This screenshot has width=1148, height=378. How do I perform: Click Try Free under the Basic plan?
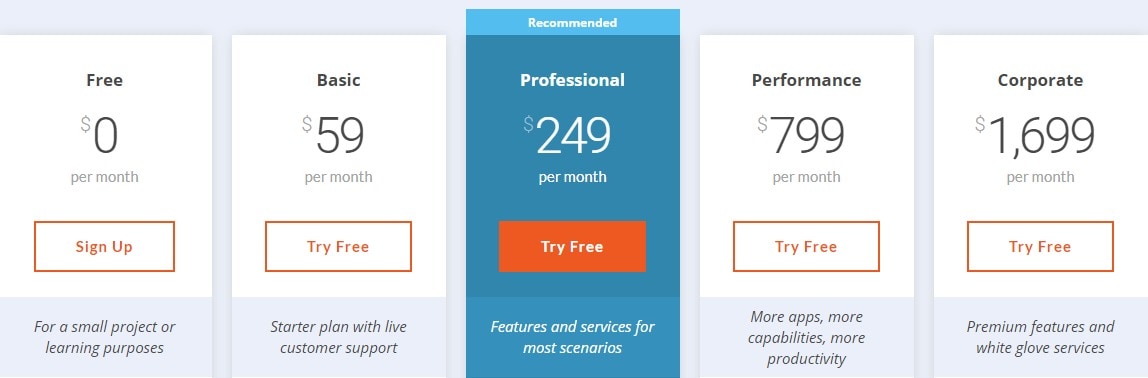pos(338,247)
